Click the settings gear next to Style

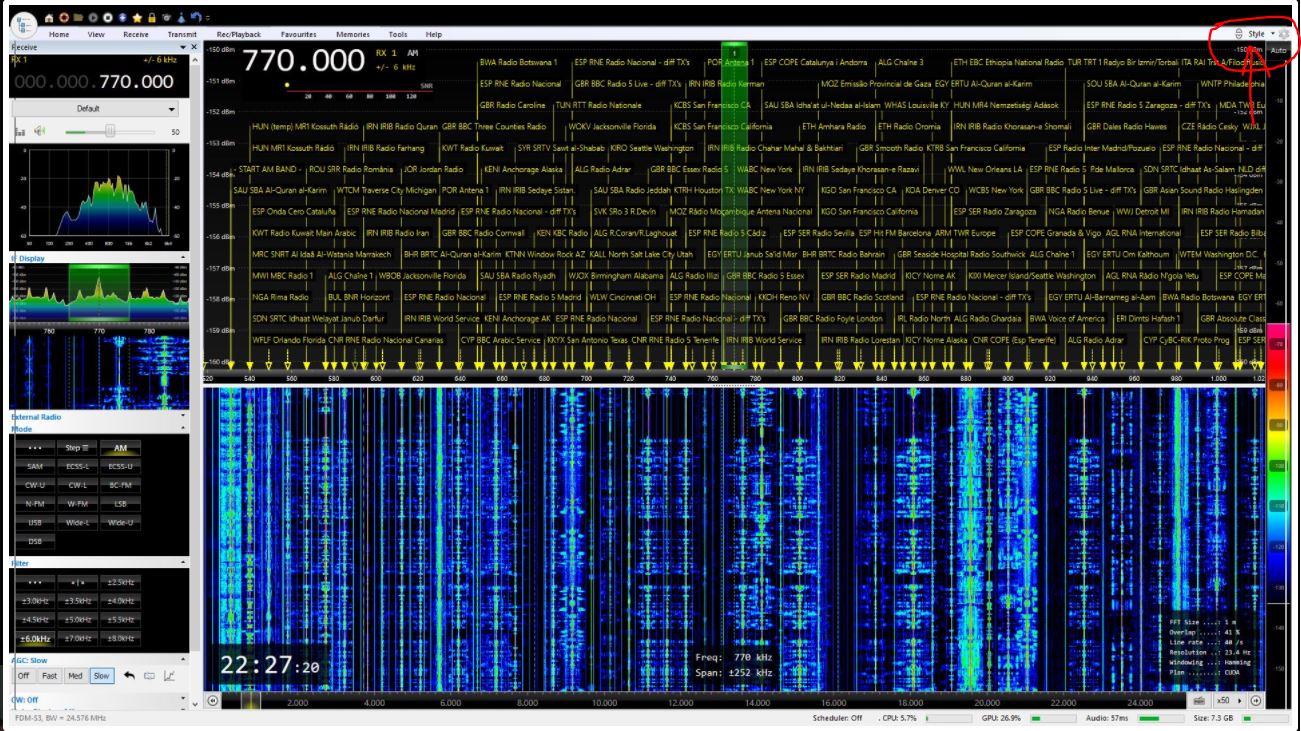pyautogui.click(x=1284, y=34)
